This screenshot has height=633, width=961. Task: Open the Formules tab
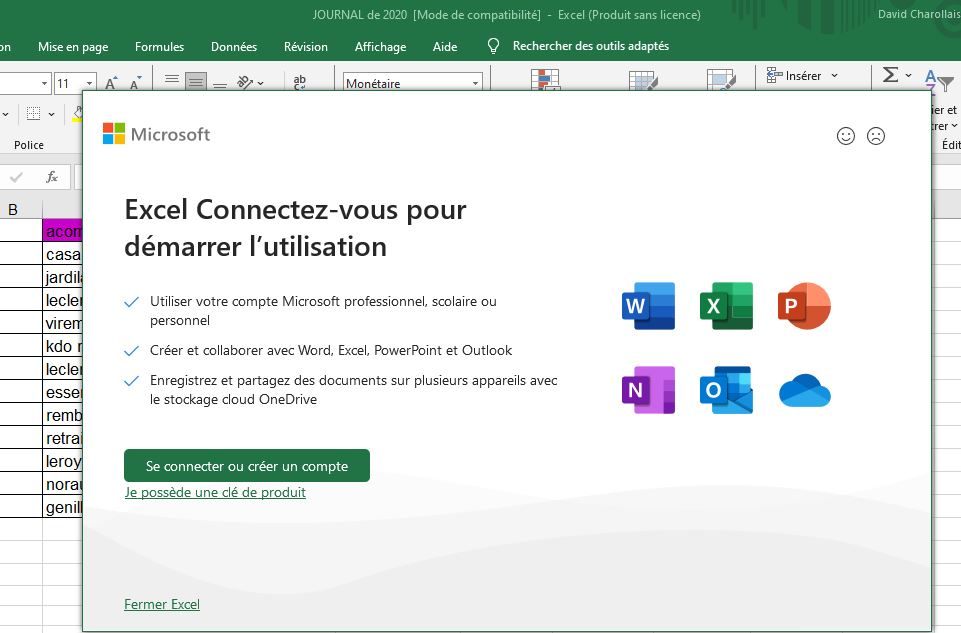click(x=159, y=47)
